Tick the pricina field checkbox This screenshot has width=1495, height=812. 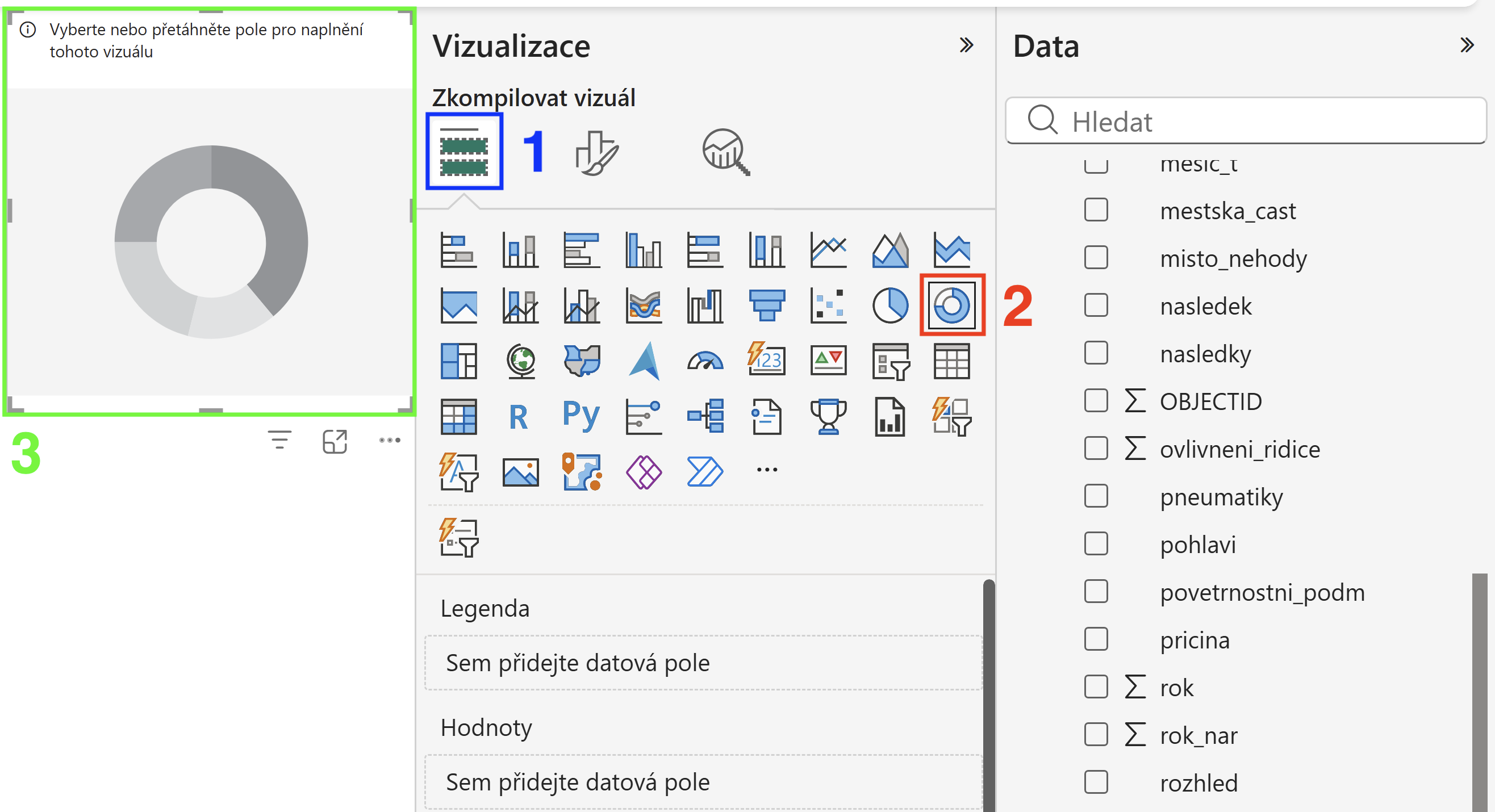[x=1096, y=639]
